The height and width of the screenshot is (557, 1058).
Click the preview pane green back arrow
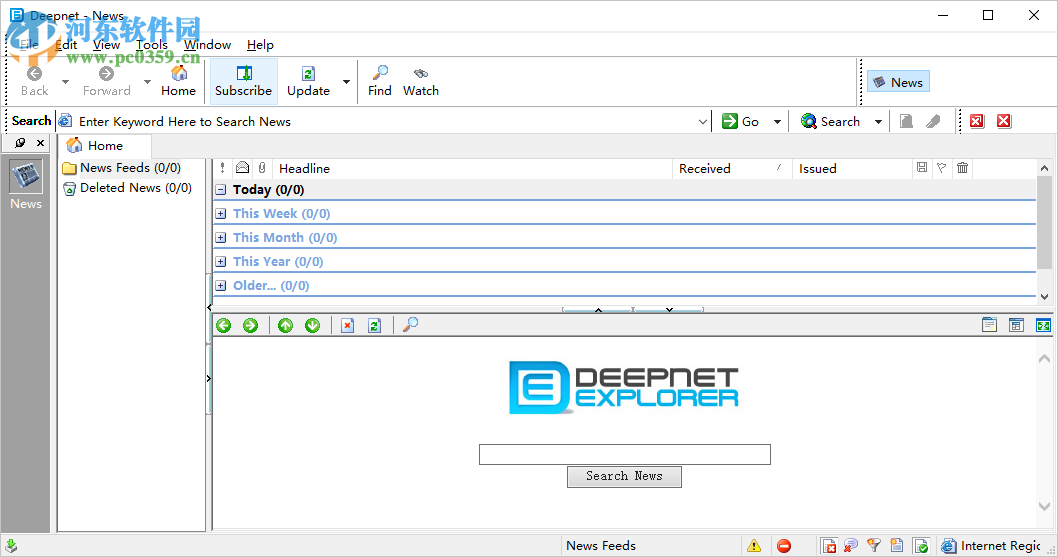pos(223,325)
